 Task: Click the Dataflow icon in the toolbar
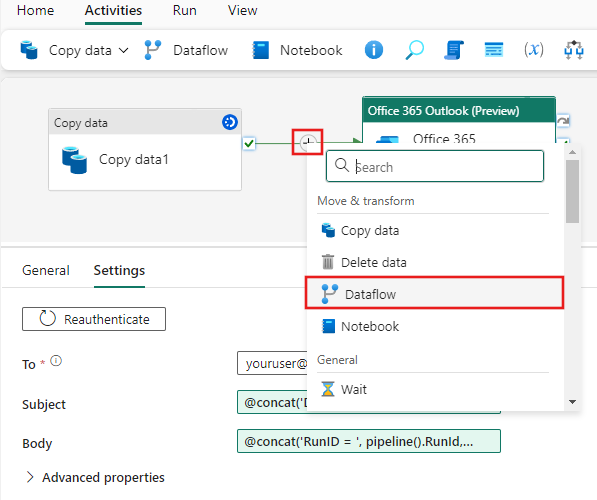pos(153,50)
